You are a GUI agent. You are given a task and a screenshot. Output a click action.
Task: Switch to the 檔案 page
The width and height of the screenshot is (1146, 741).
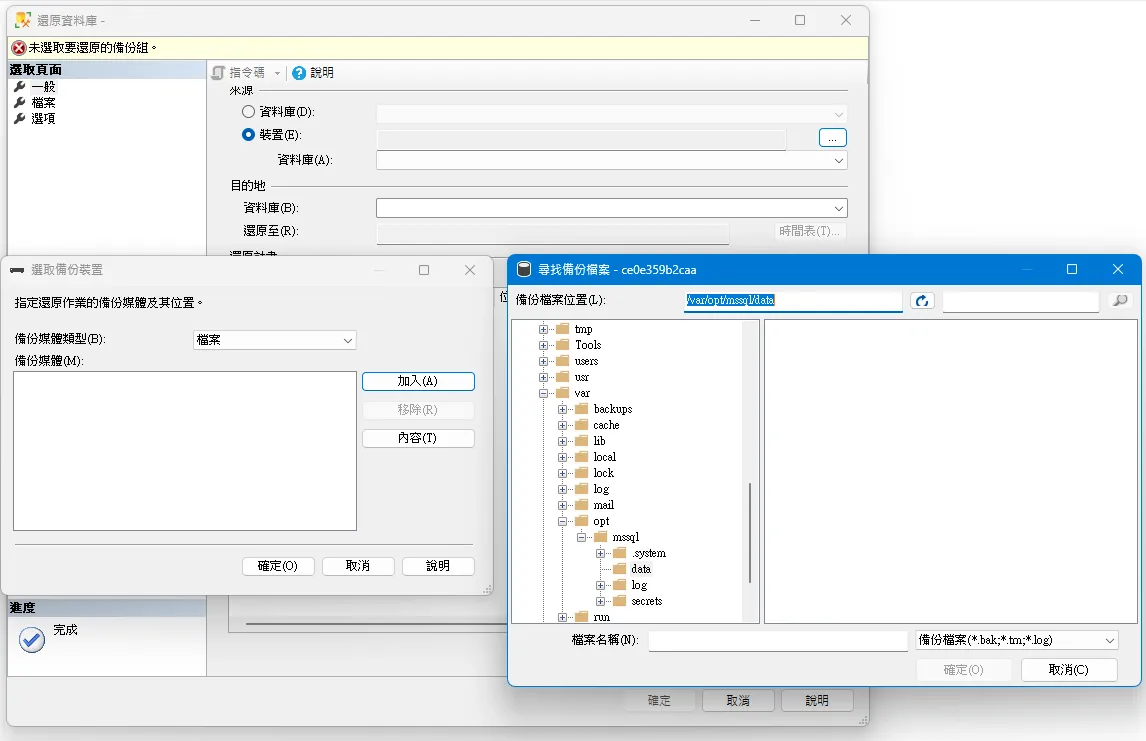pos(44,101)
